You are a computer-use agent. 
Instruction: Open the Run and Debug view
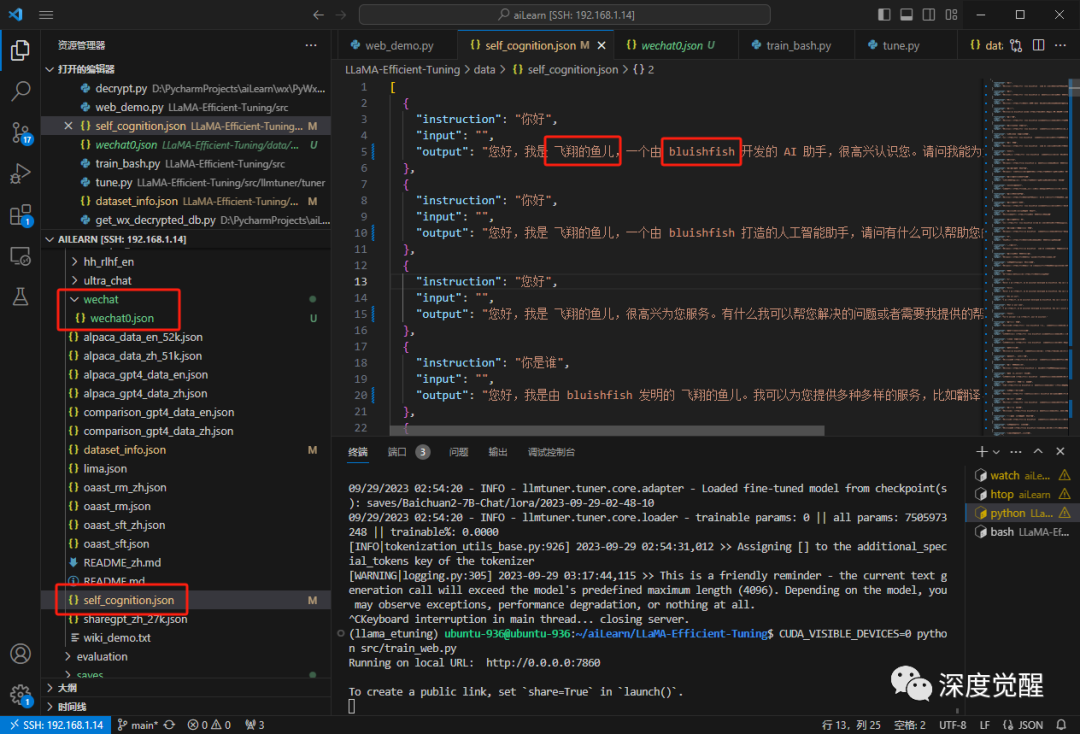coord(20,174)
